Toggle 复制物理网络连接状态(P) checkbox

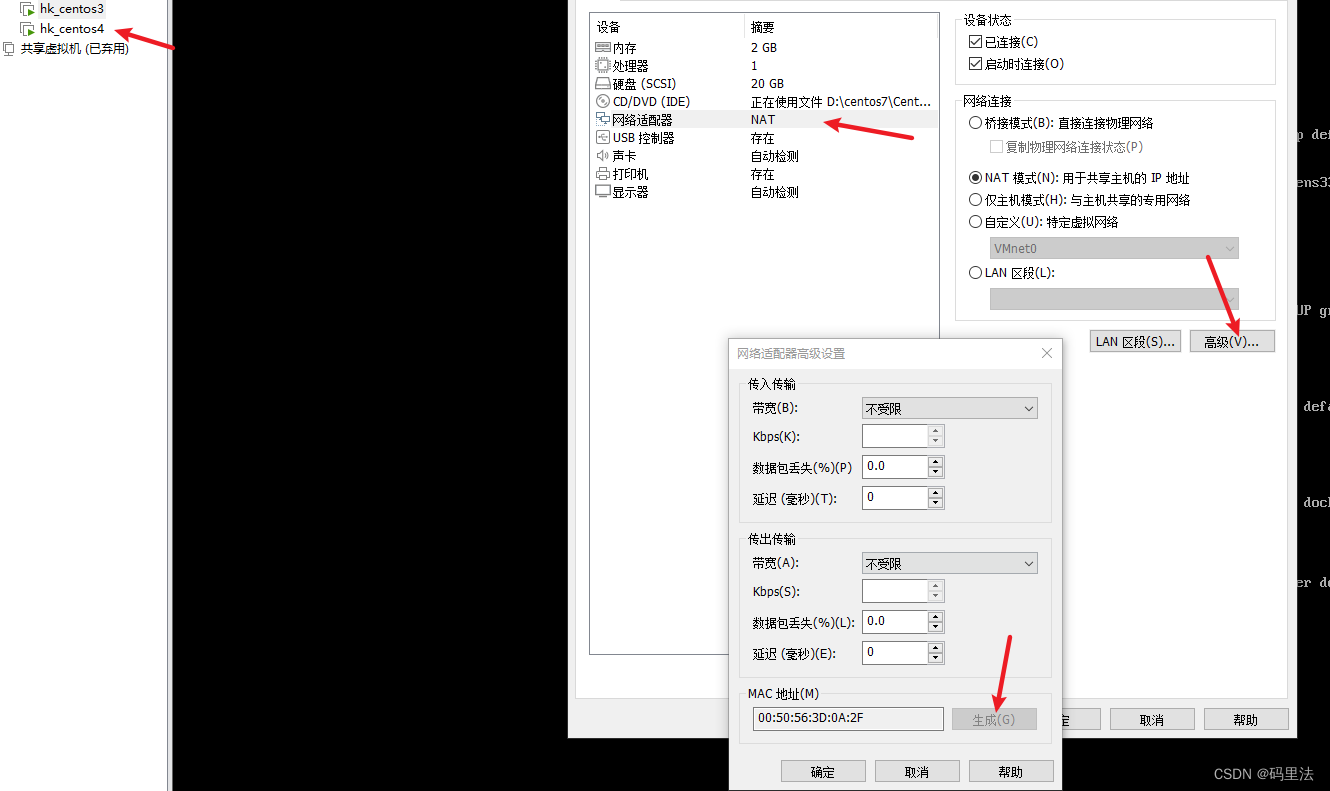996,147
